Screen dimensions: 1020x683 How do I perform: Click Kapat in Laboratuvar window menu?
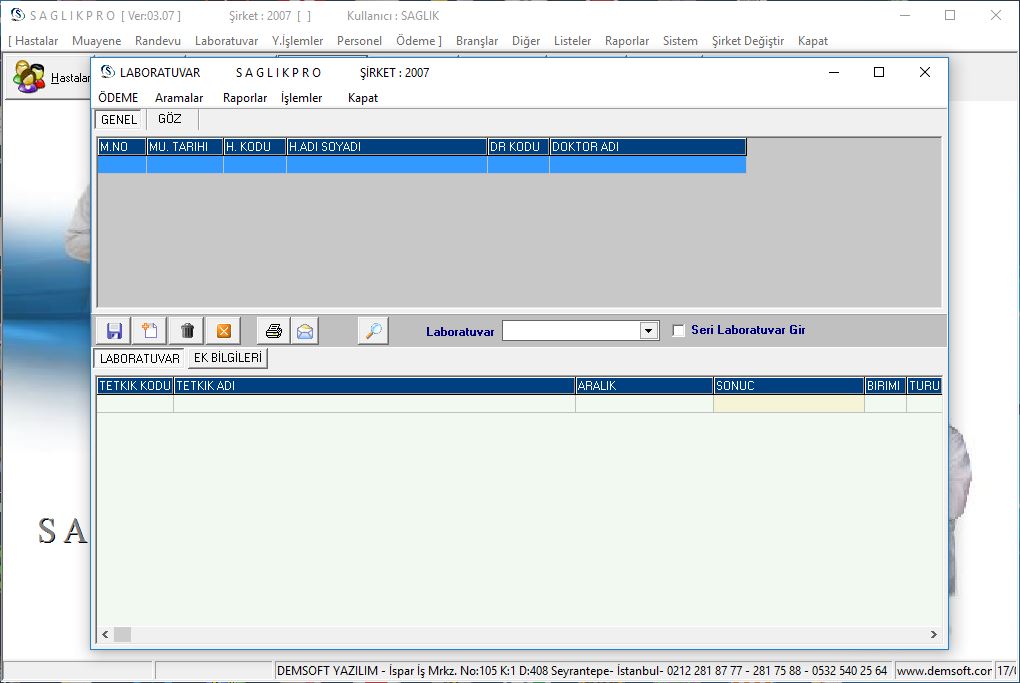tap(362, 98)
